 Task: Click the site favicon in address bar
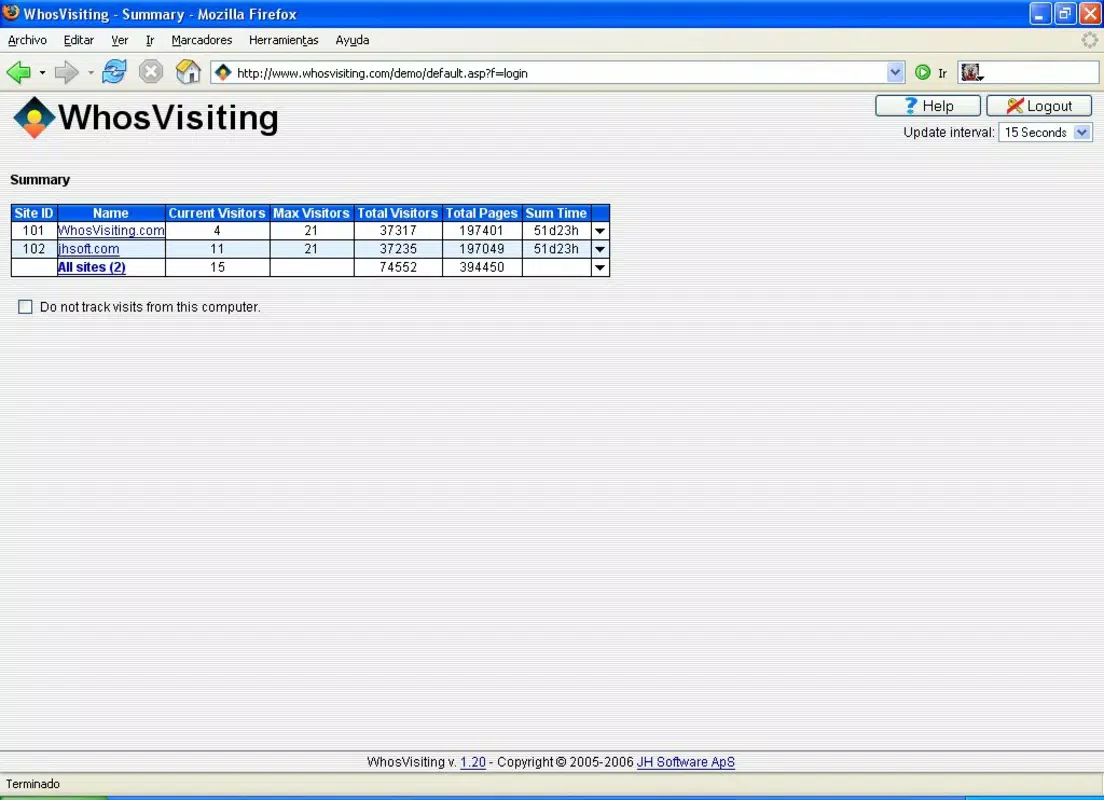tap(223, 72)
